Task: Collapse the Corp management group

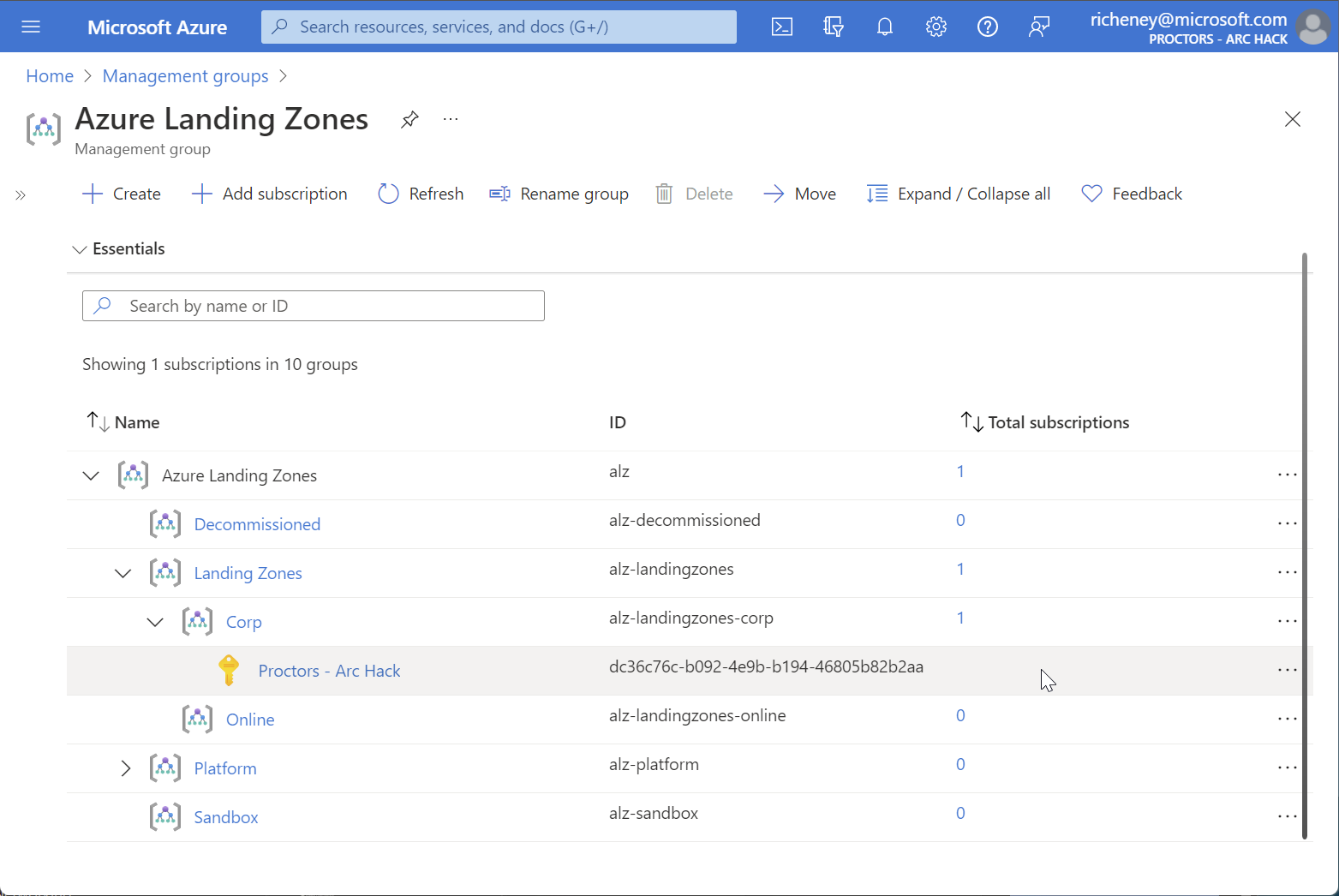Action: (x=155, y=622)
